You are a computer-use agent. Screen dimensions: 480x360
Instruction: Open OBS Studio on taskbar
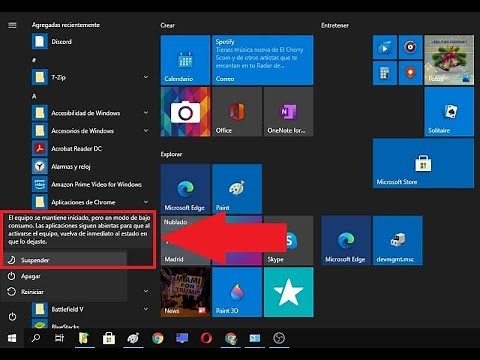pos(279,338)
